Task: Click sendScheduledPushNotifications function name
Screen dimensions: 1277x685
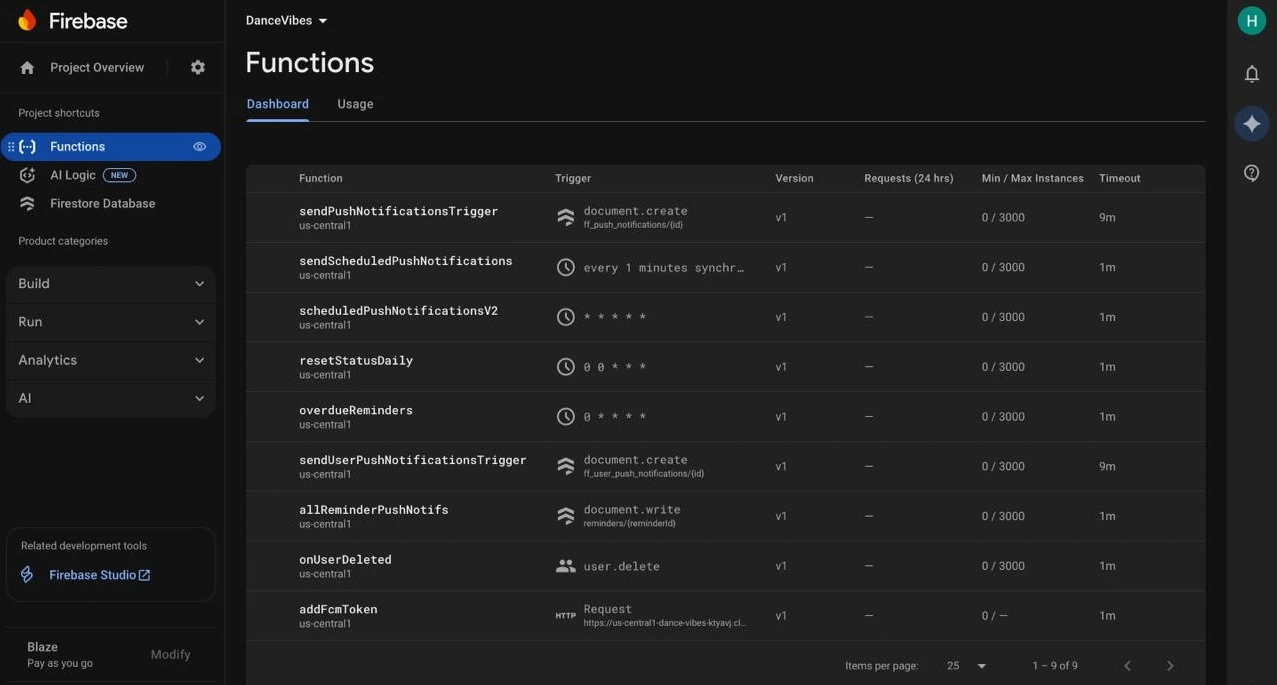Action: (406, 261)
